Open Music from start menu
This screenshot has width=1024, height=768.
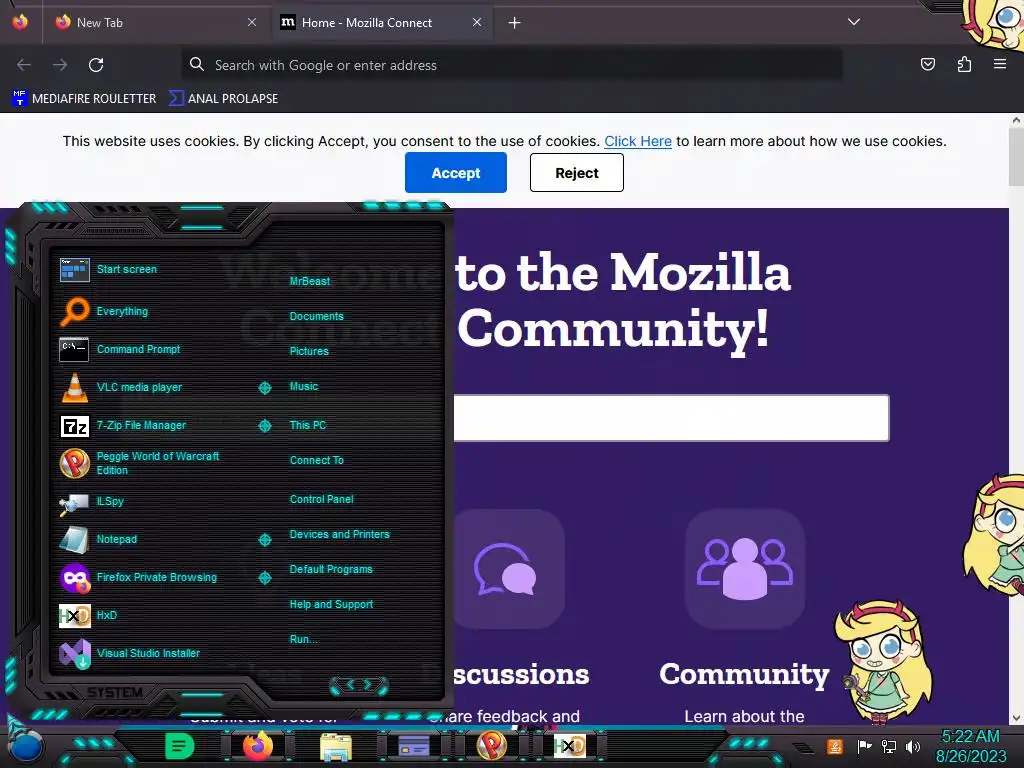[304, 387]
